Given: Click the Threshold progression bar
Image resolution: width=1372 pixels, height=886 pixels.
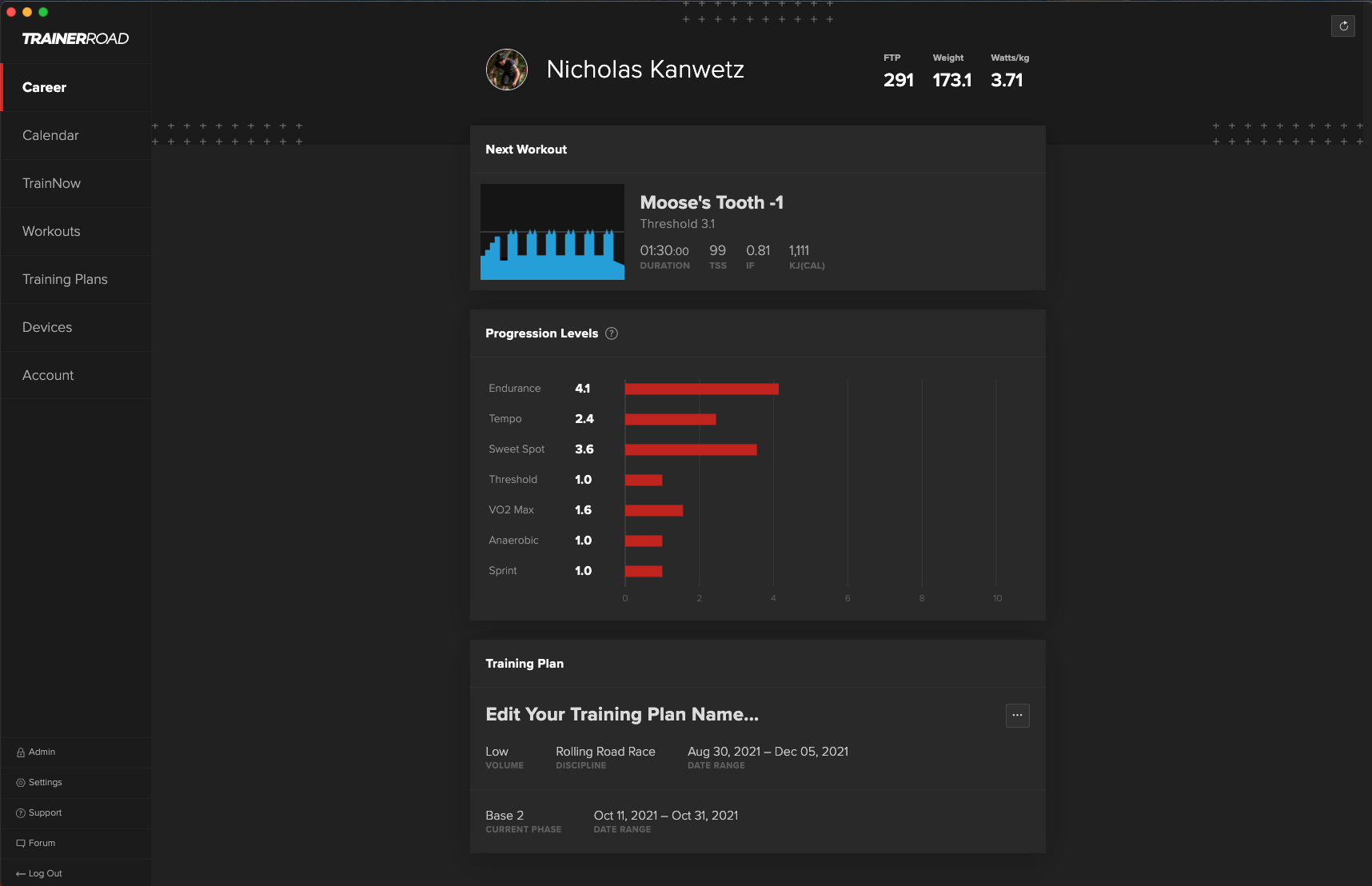Looking at the screenshot, I should click(x=644, y=481).
